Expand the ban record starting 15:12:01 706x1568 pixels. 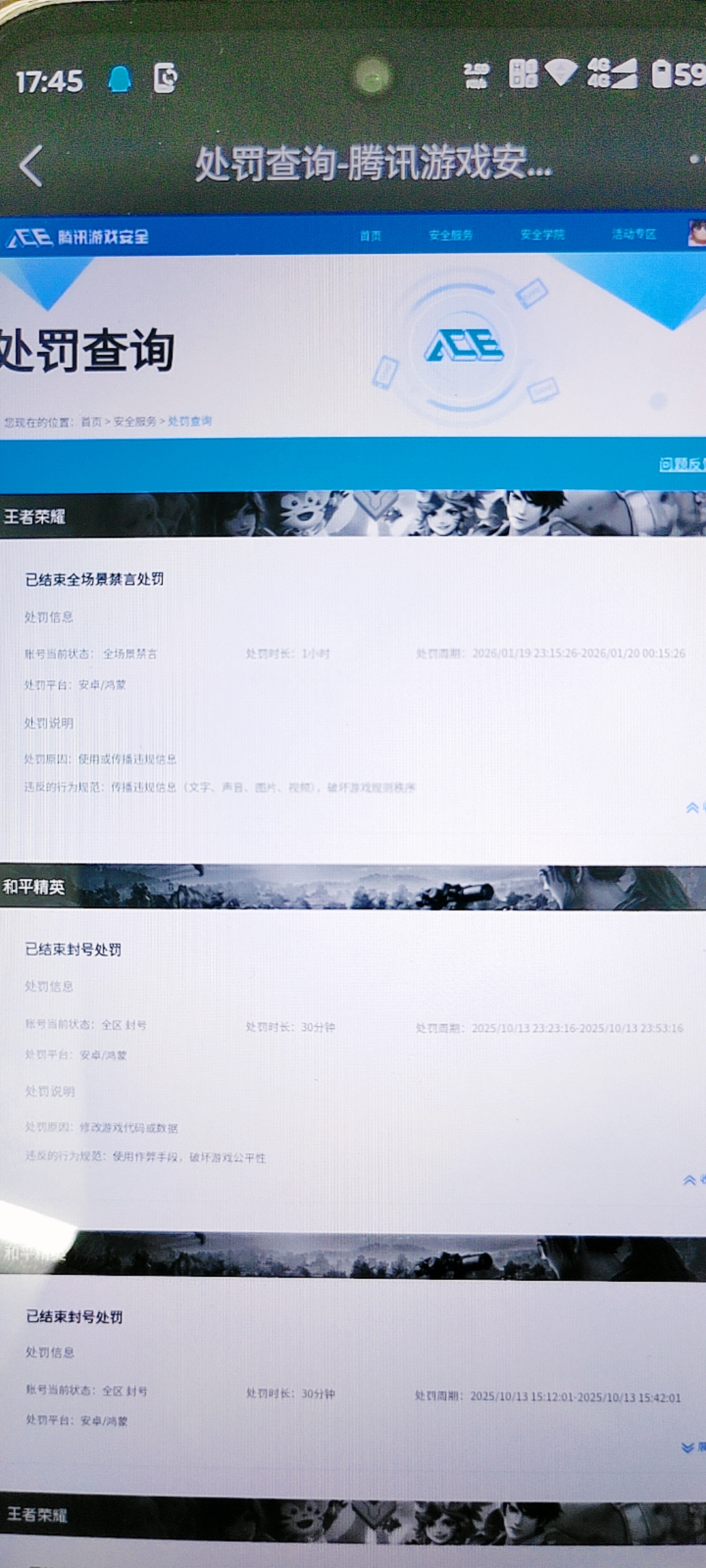(690, 1447)
